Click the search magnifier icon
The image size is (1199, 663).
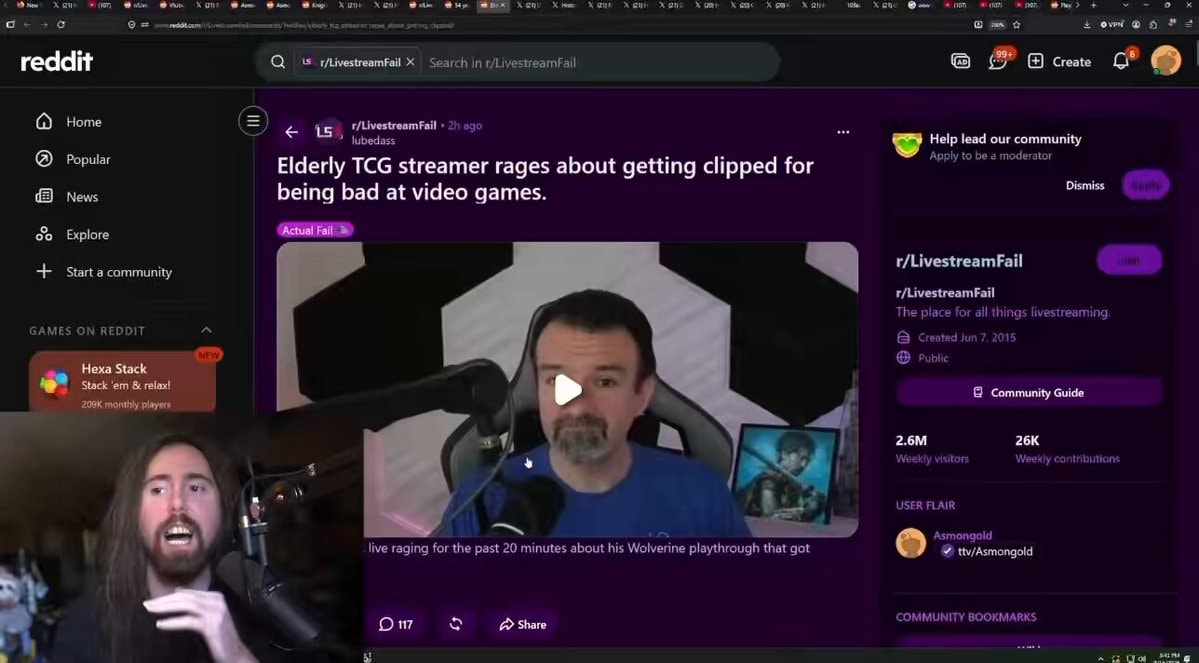click(278, 62)
